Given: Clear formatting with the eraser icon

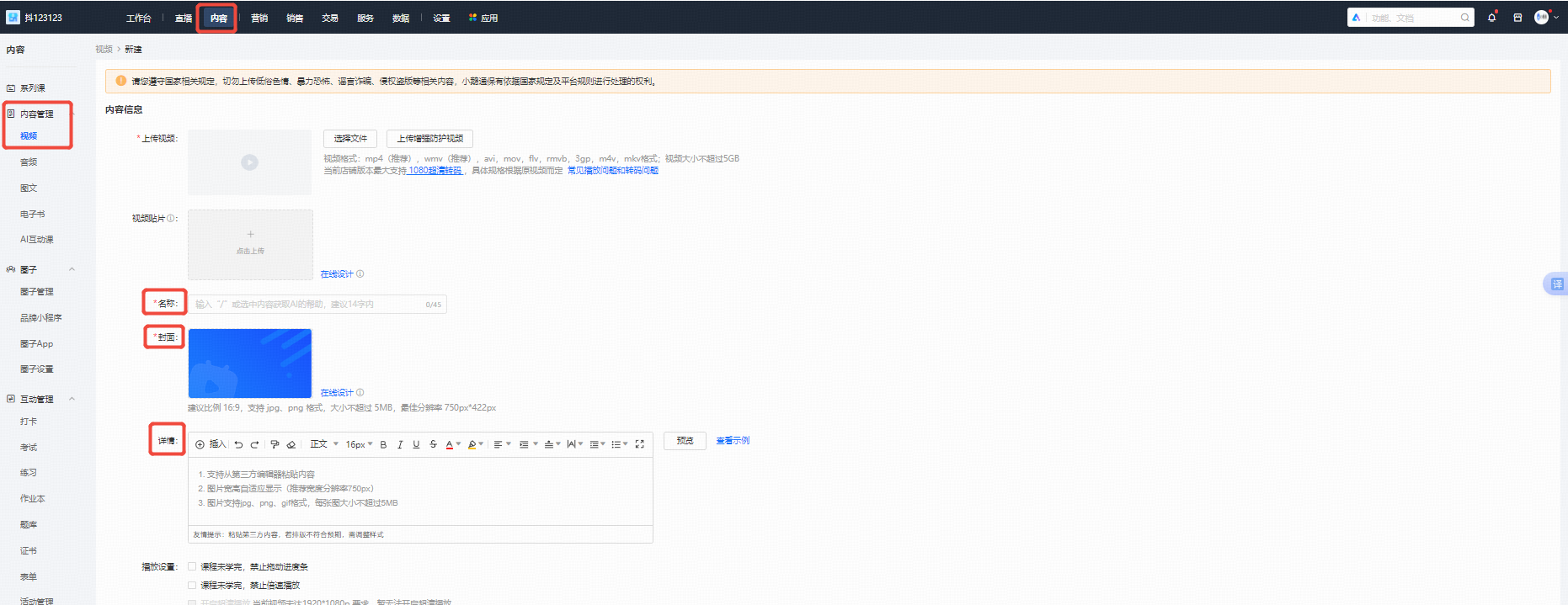Looking at the screenshot, I should (x=291, y=444).
